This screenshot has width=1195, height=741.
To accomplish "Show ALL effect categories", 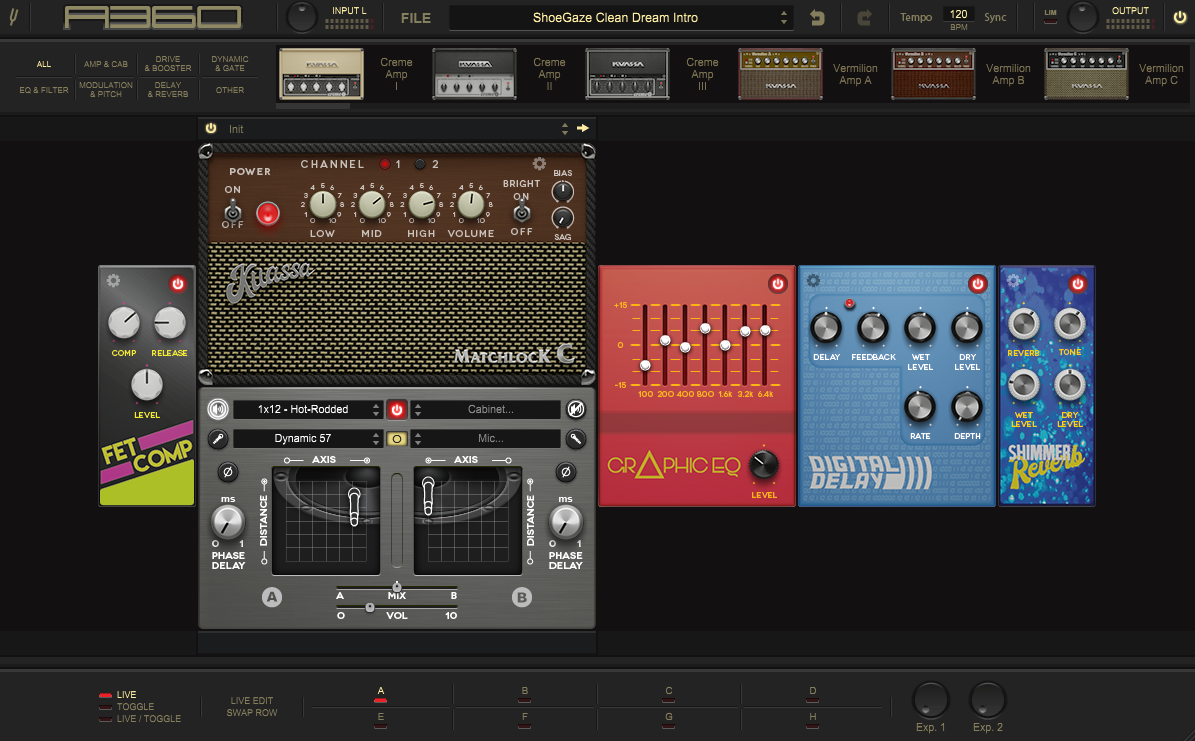I will point(44,64).
